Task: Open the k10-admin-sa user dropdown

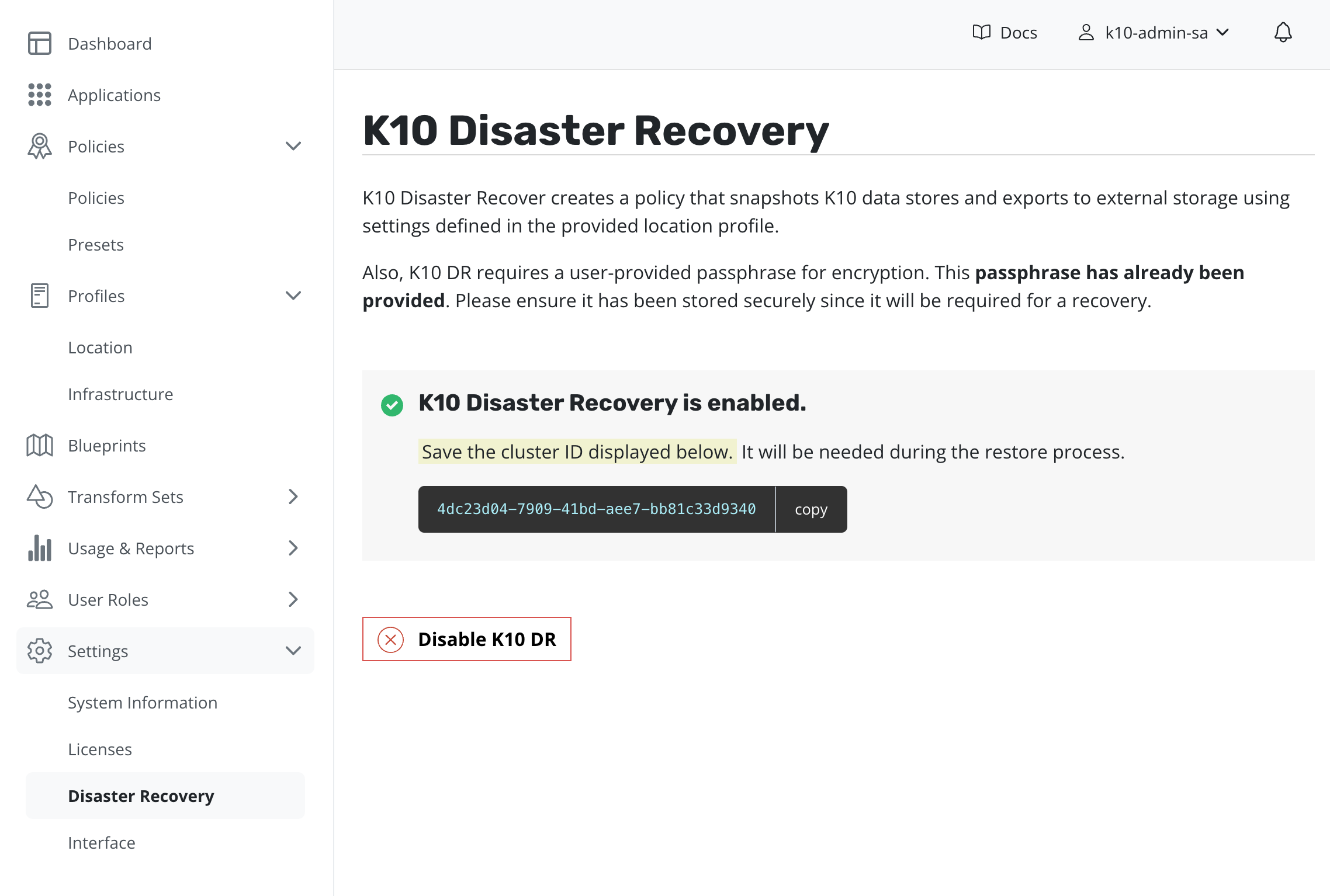Action: point(1154,33)
